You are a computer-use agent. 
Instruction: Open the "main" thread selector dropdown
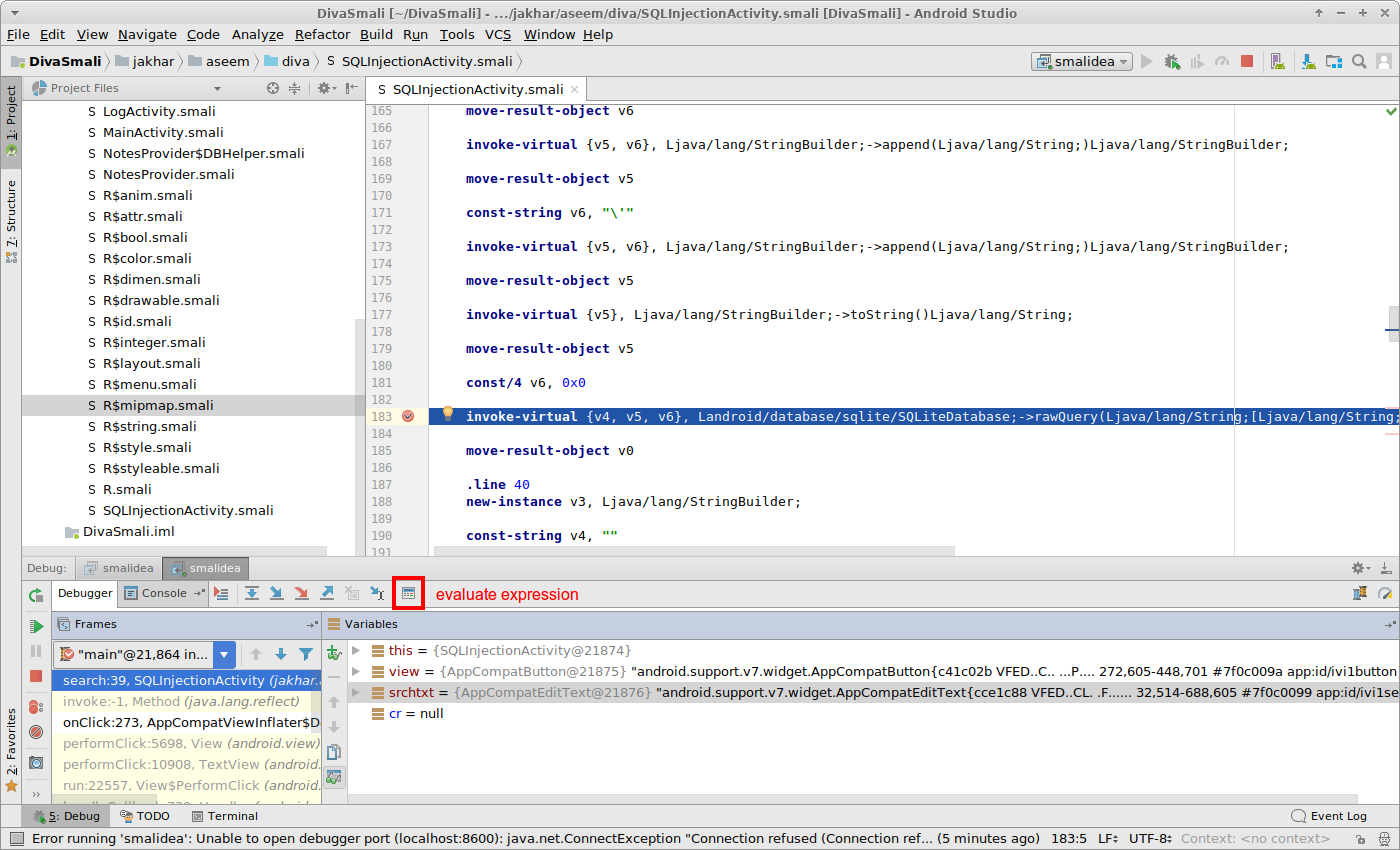[224, 655]
